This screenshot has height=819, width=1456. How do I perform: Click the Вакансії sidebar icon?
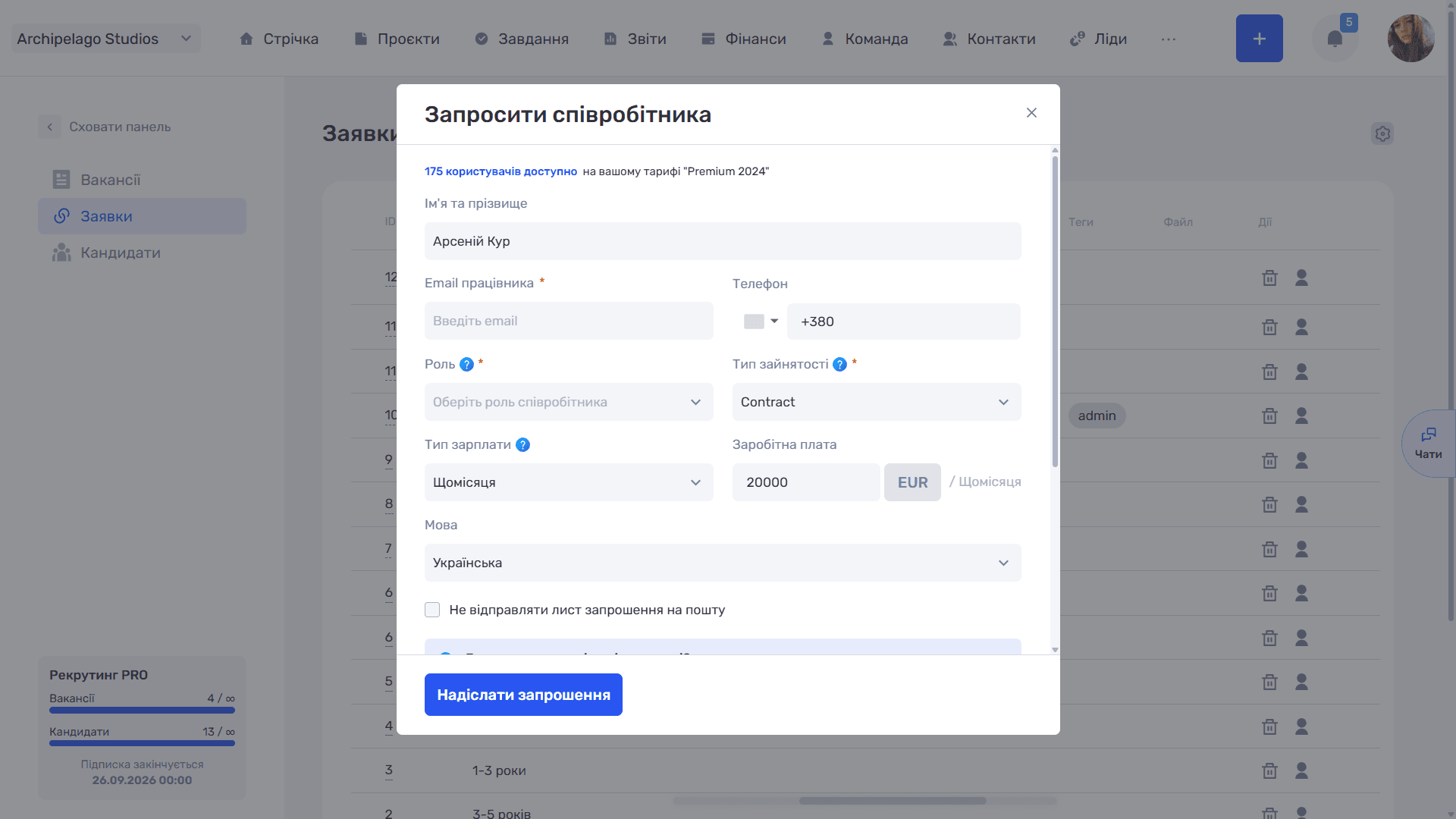point(61,180)
